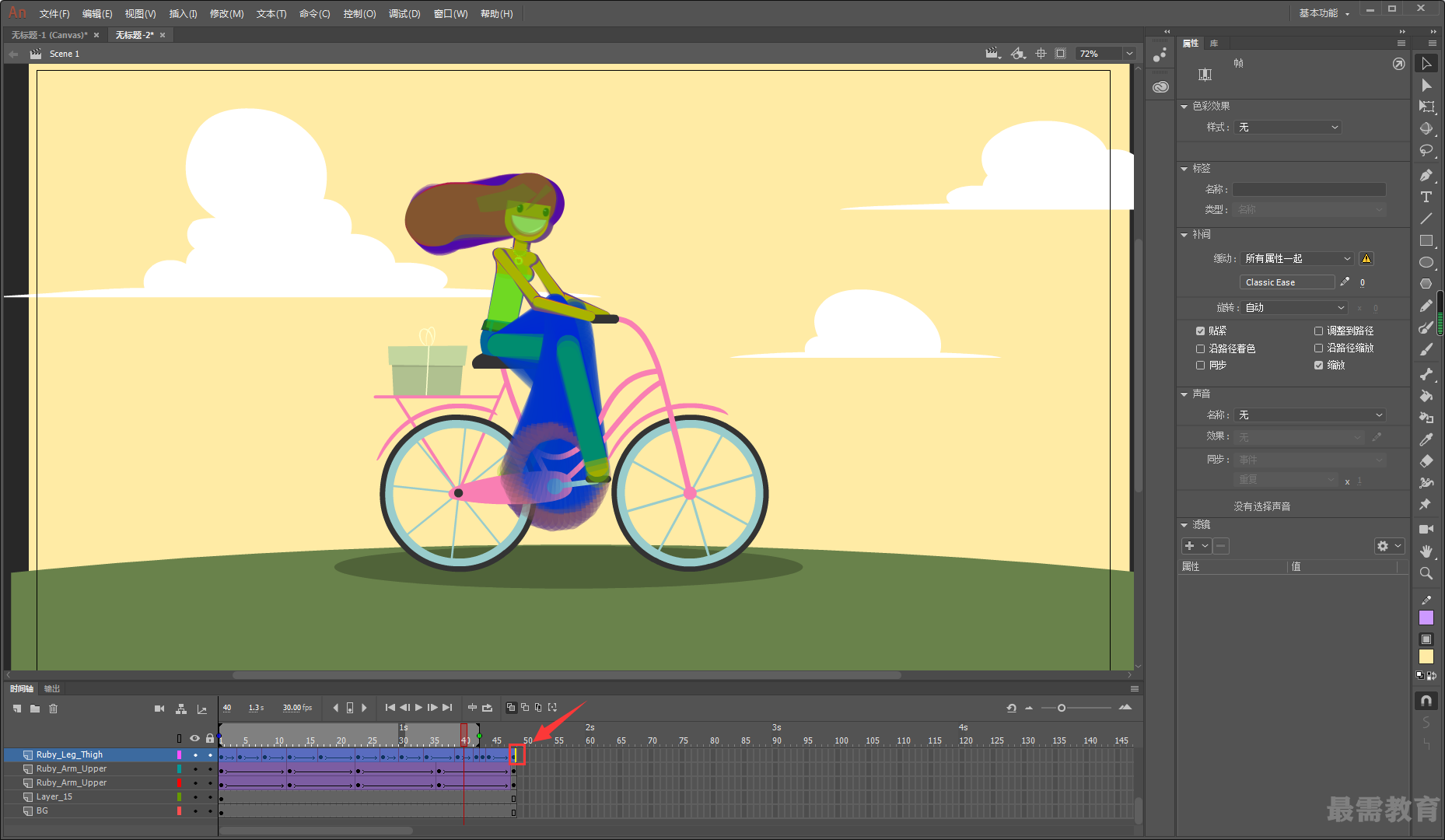Toggle the 贴紧 snap checkbox
The image size is (1445, 840).
(x=1200, y=331)
